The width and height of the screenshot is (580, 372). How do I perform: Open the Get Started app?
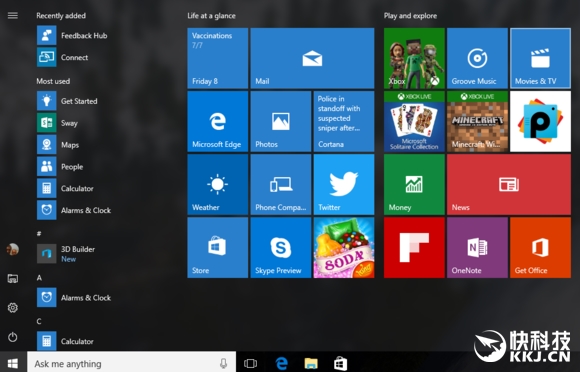(x=67, y=101)
